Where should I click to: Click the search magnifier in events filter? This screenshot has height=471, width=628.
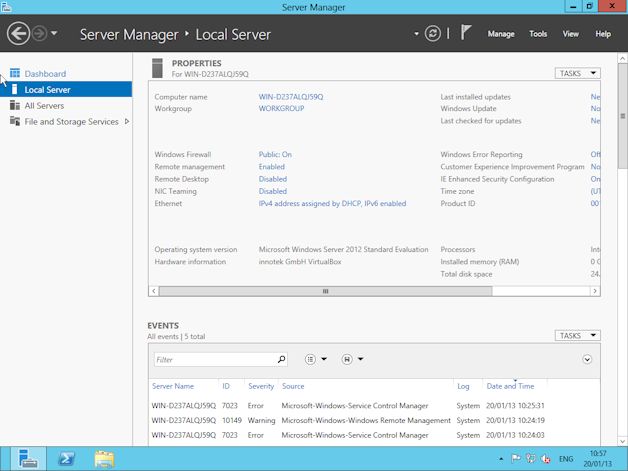coord(281,359)
